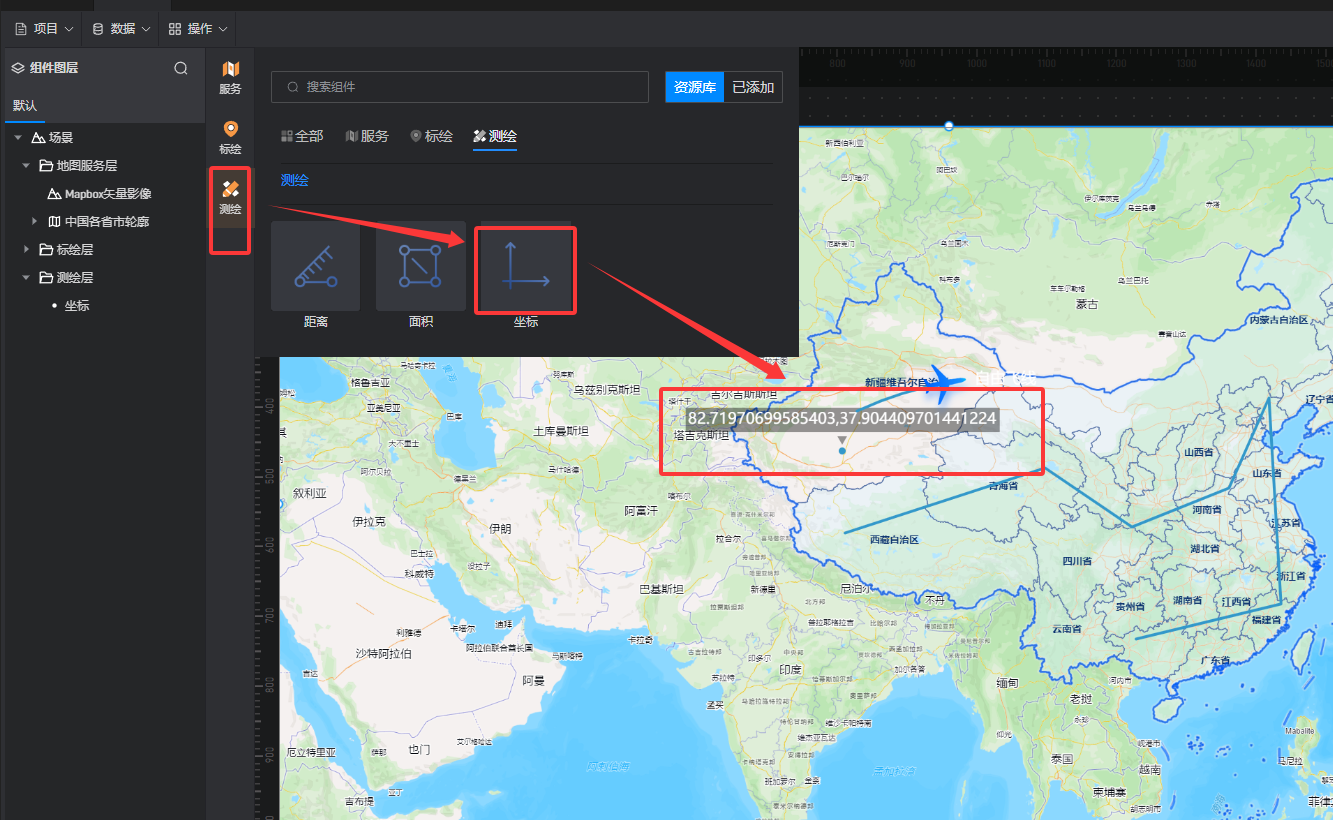Open the 标绘 sidebar category
Image resolution: width=1333 pixels, height=820 pixels.
tap(230, 137)
